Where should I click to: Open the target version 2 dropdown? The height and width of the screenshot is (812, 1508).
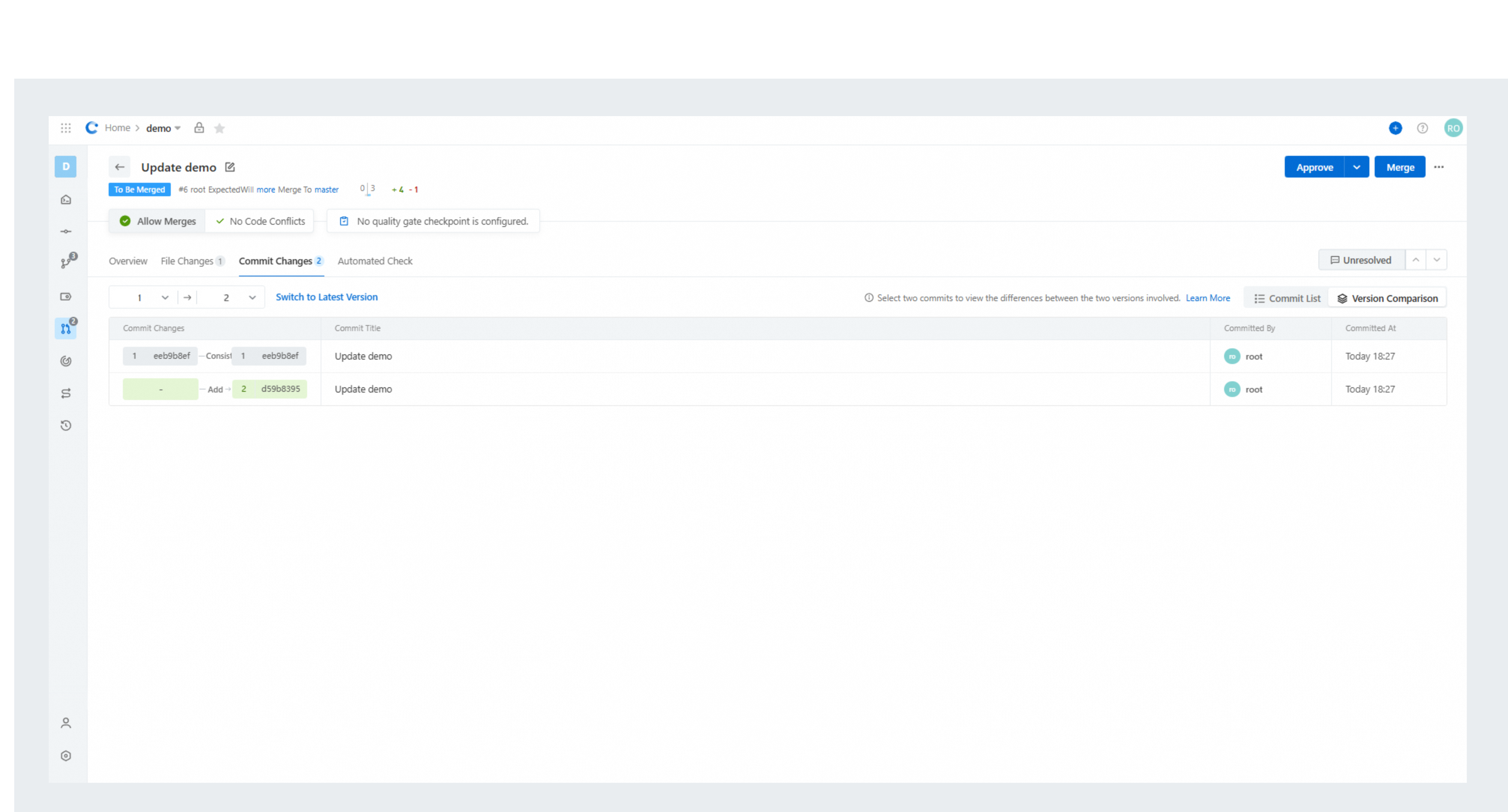tap(231, 297)
